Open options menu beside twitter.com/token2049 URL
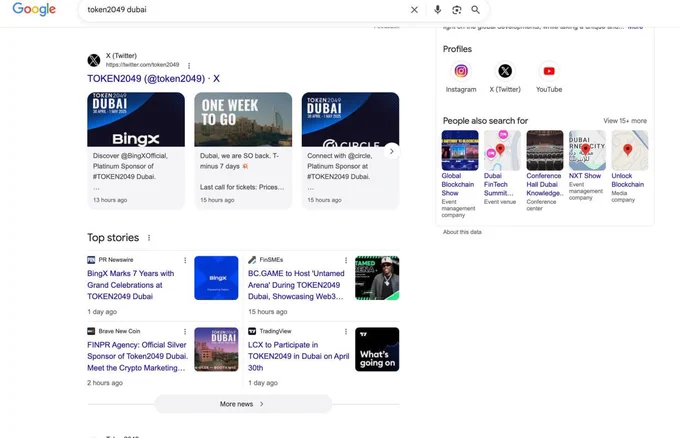This screenshot has height=438, width=680. [189, 65]
